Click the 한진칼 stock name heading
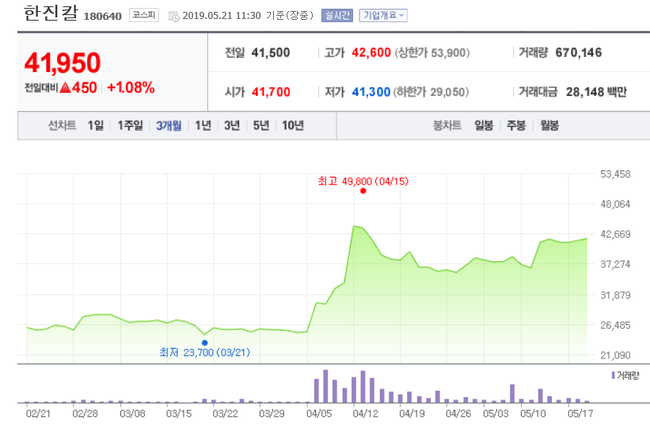 [x=51, y=13]
